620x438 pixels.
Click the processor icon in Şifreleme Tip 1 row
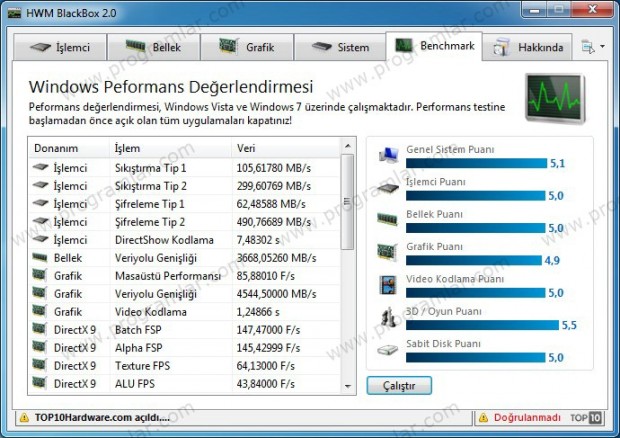[40, 203]
